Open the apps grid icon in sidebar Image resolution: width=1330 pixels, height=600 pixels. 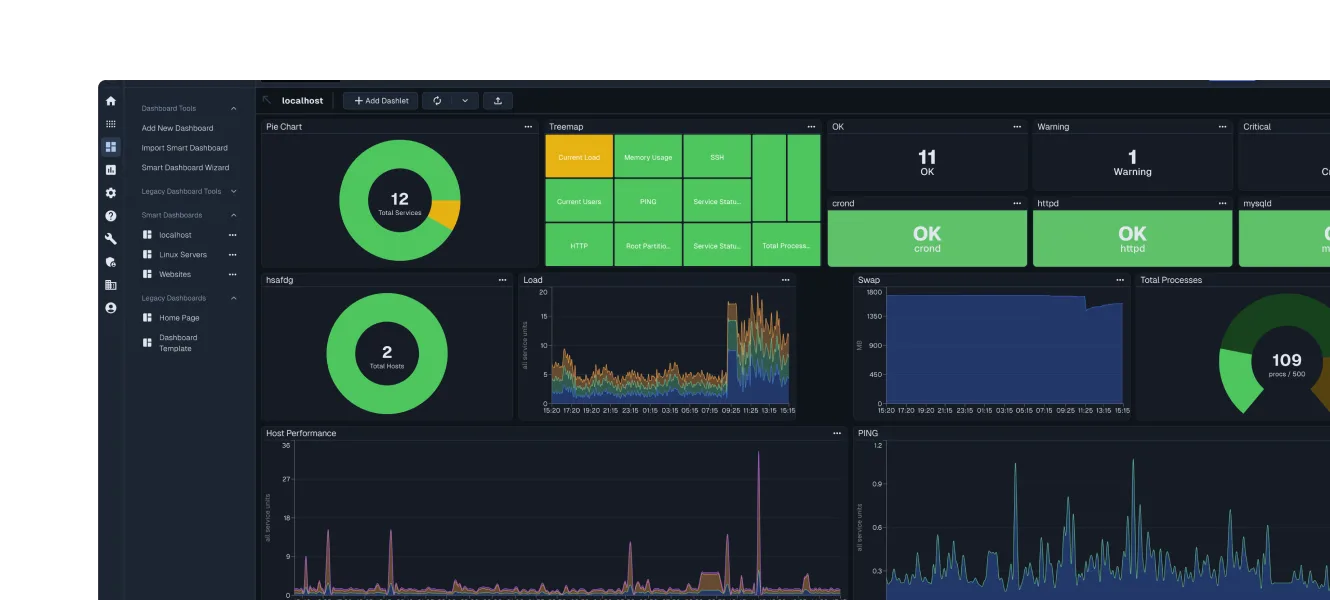coord(110,124)
